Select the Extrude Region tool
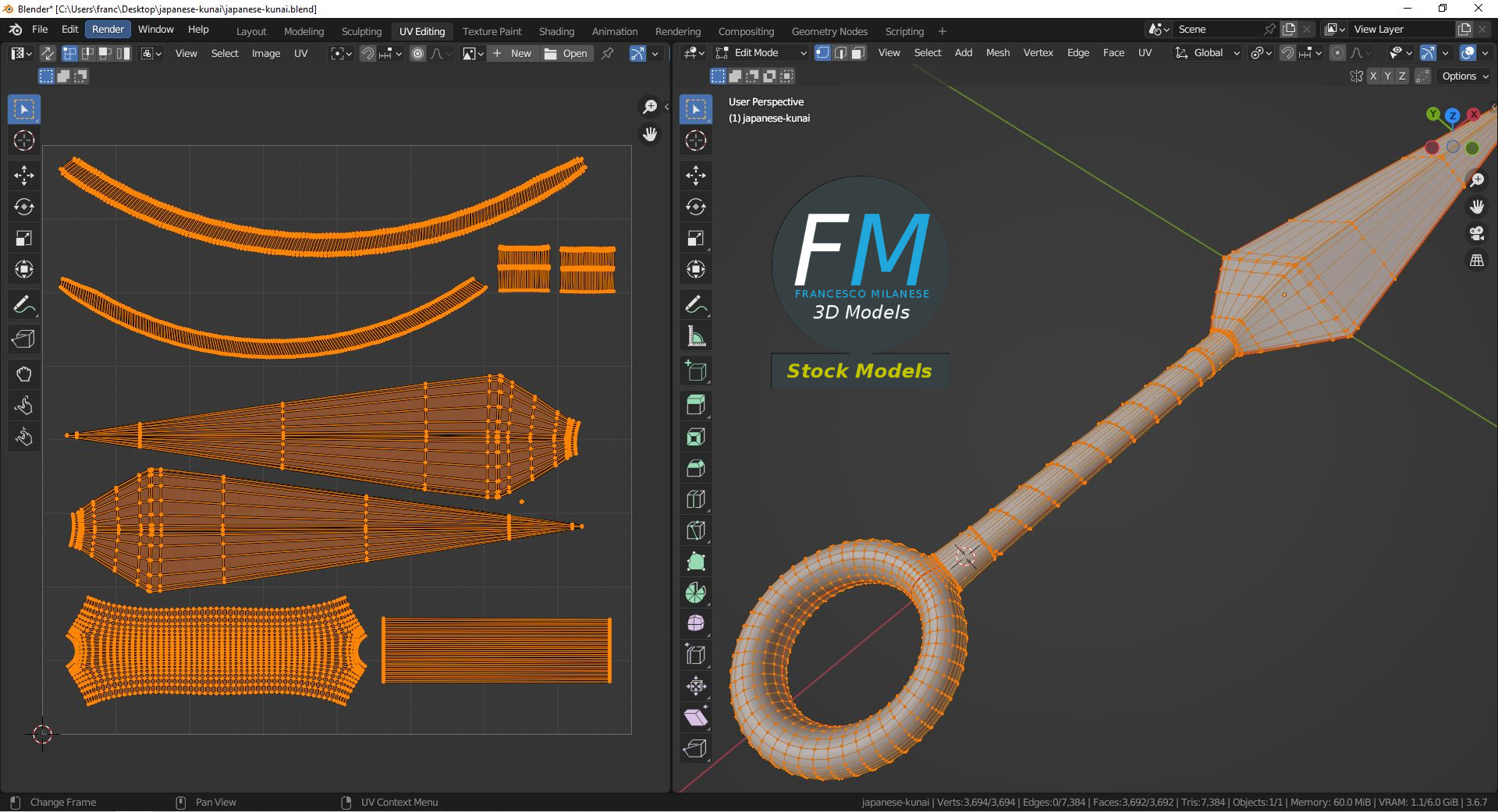 coord(695,404)
